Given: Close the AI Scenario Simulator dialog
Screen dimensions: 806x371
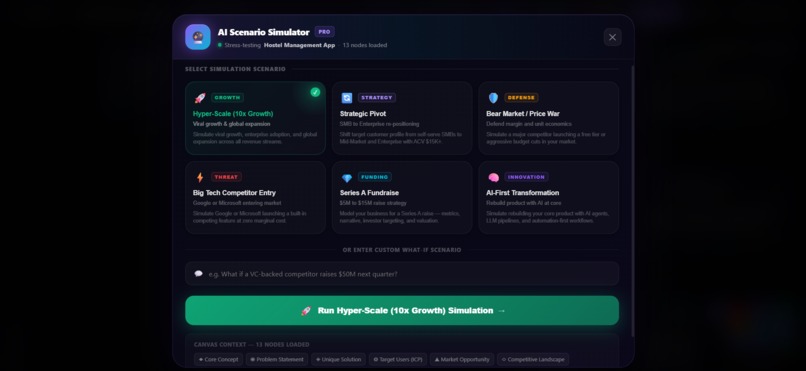Looking at the screenshot, I should click(612, 37).
